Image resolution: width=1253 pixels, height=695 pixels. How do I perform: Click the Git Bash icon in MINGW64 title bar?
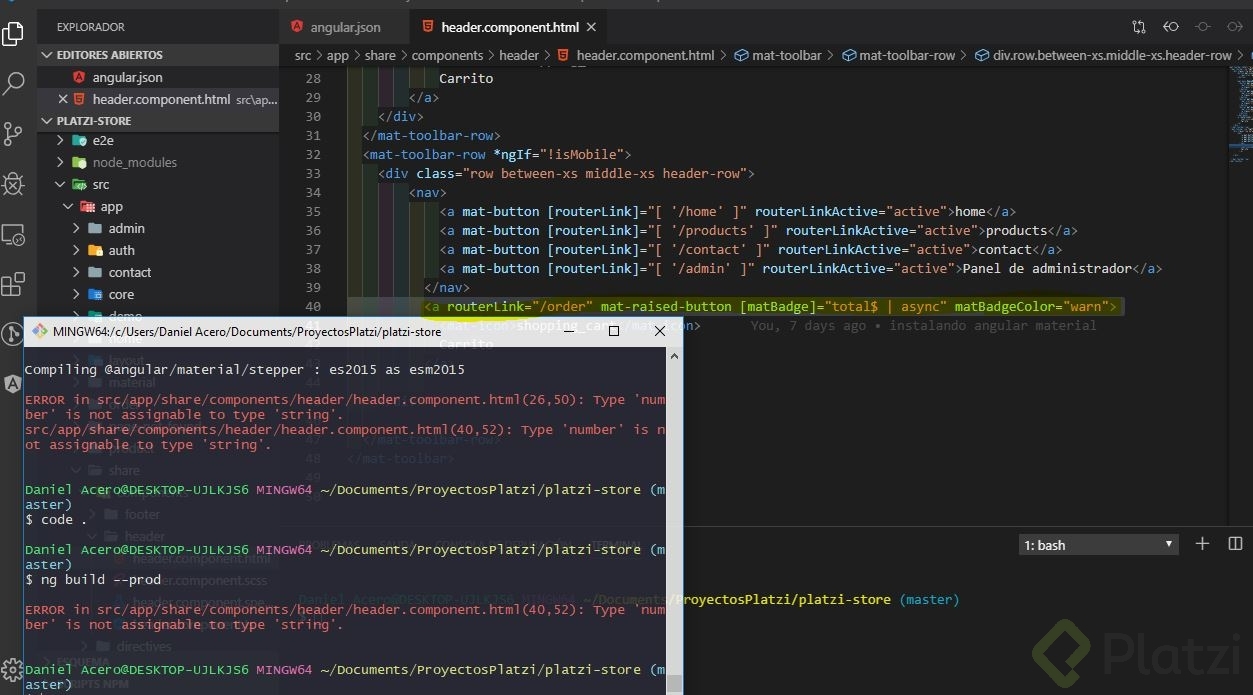click(39, 331)
